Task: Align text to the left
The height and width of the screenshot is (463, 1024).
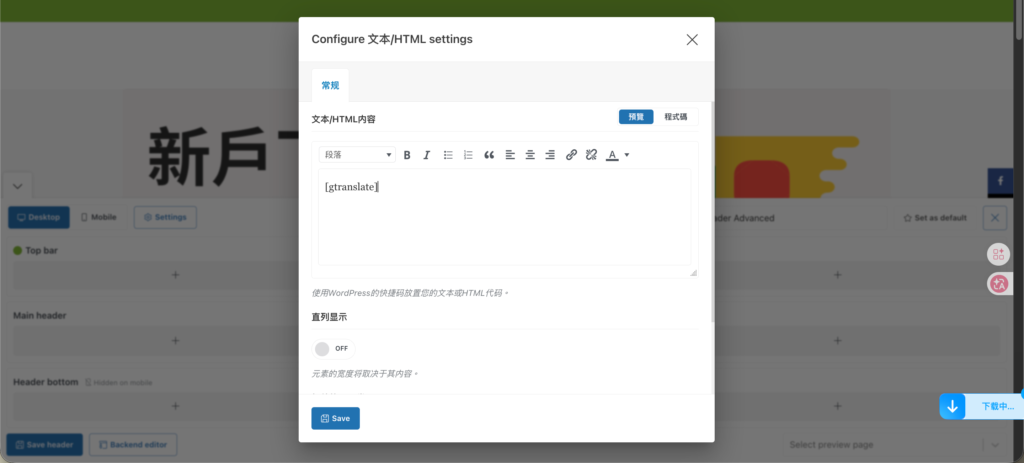Action: click(510, 155)
